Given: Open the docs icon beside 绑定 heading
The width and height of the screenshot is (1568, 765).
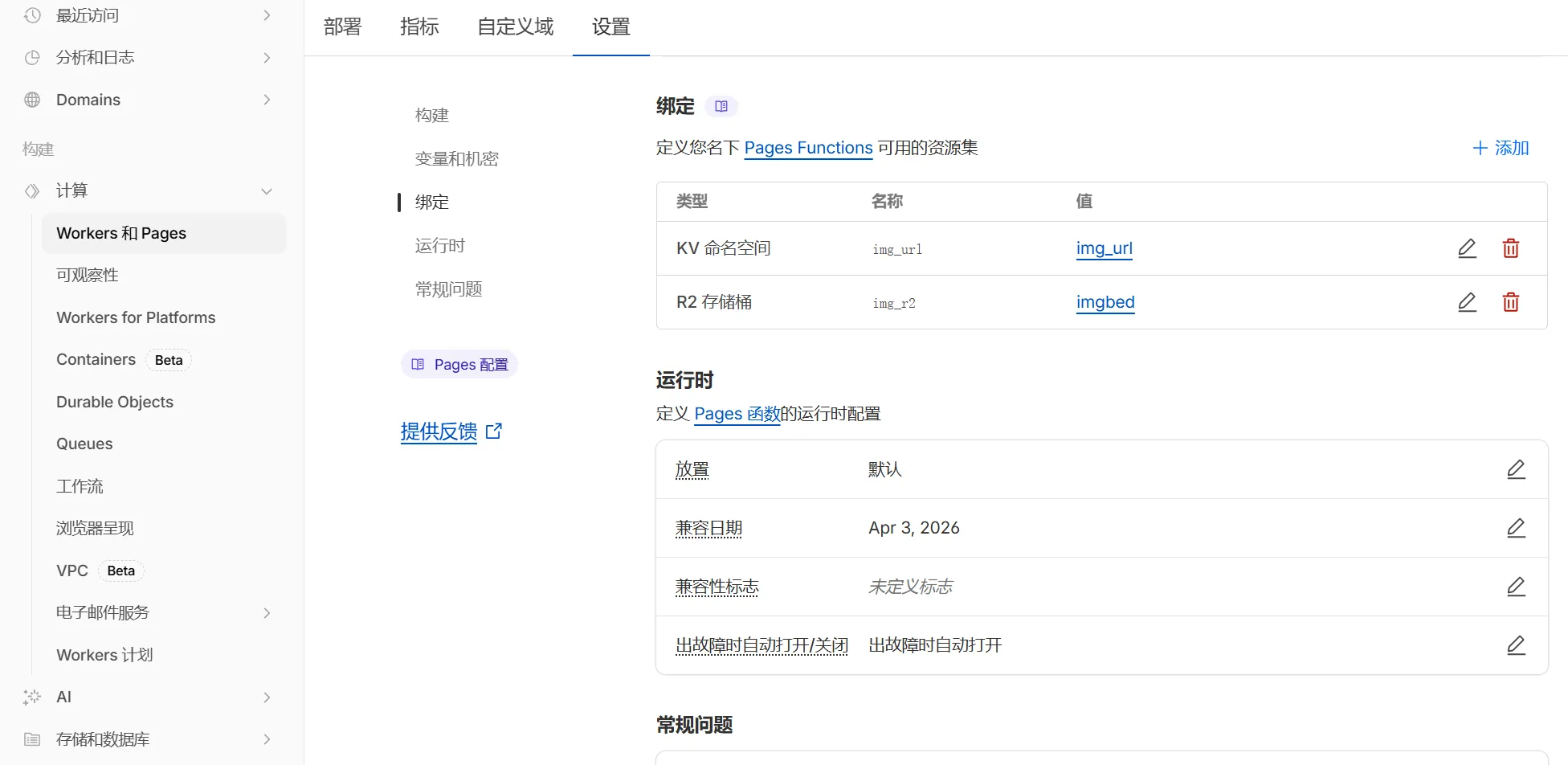Looking at the screenshot, I should pyautogui.click(x=721, y=106).
